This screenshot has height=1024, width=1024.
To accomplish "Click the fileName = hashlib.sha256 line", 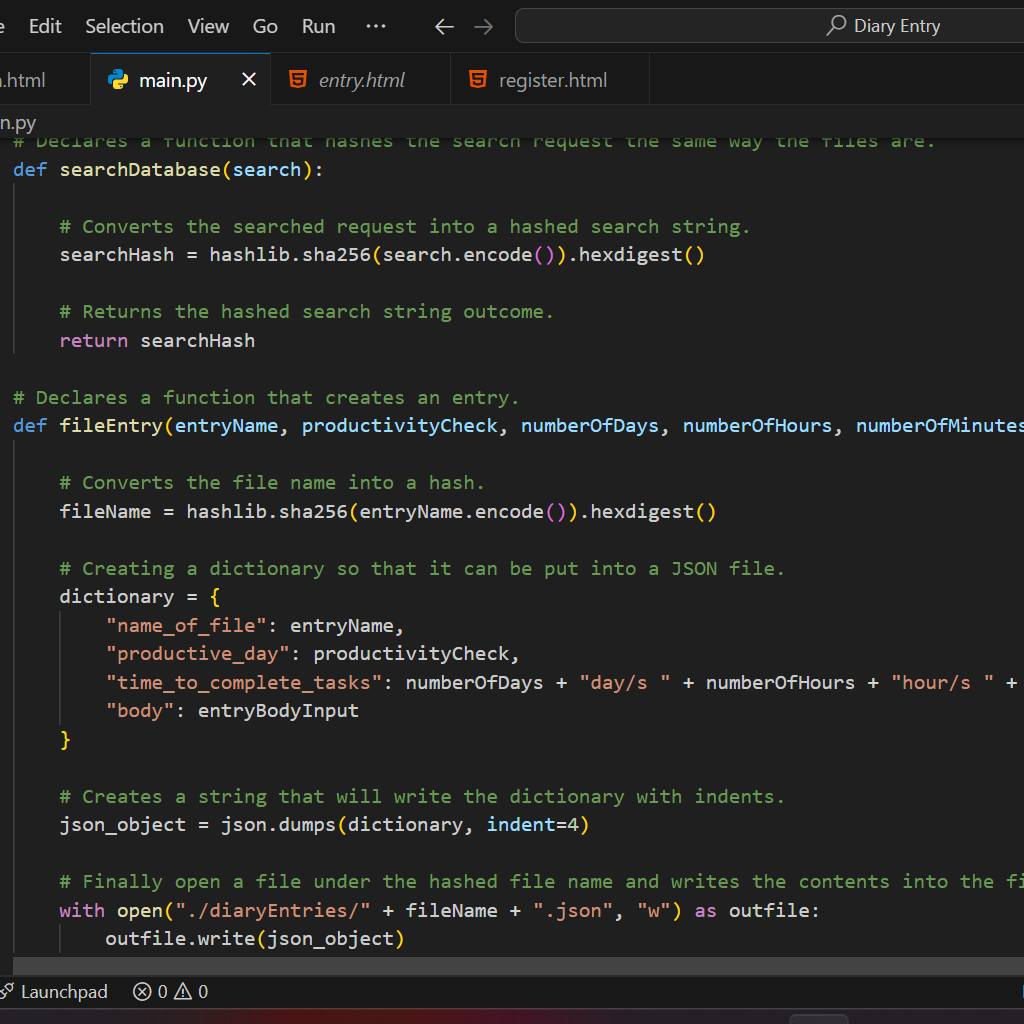I will tap(388, 511).
